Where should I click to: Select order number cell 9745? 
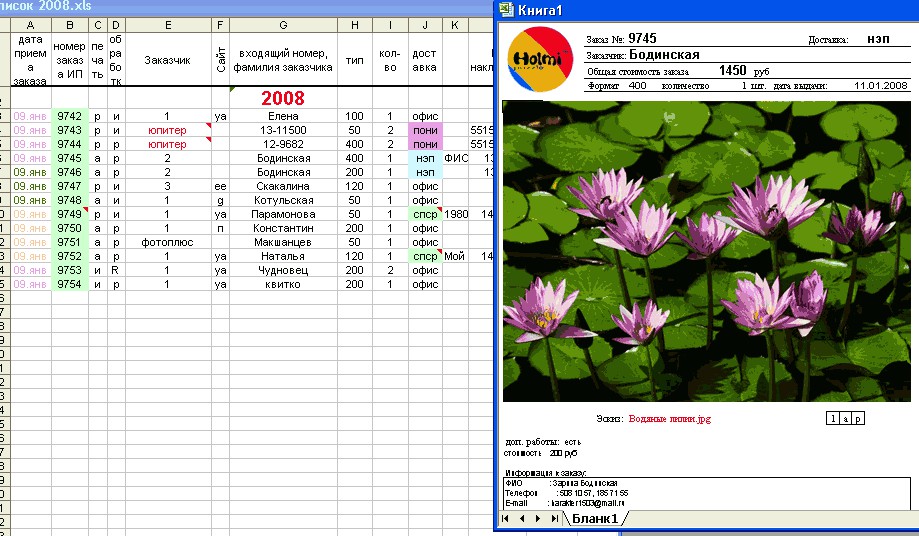tap(70, 158)
